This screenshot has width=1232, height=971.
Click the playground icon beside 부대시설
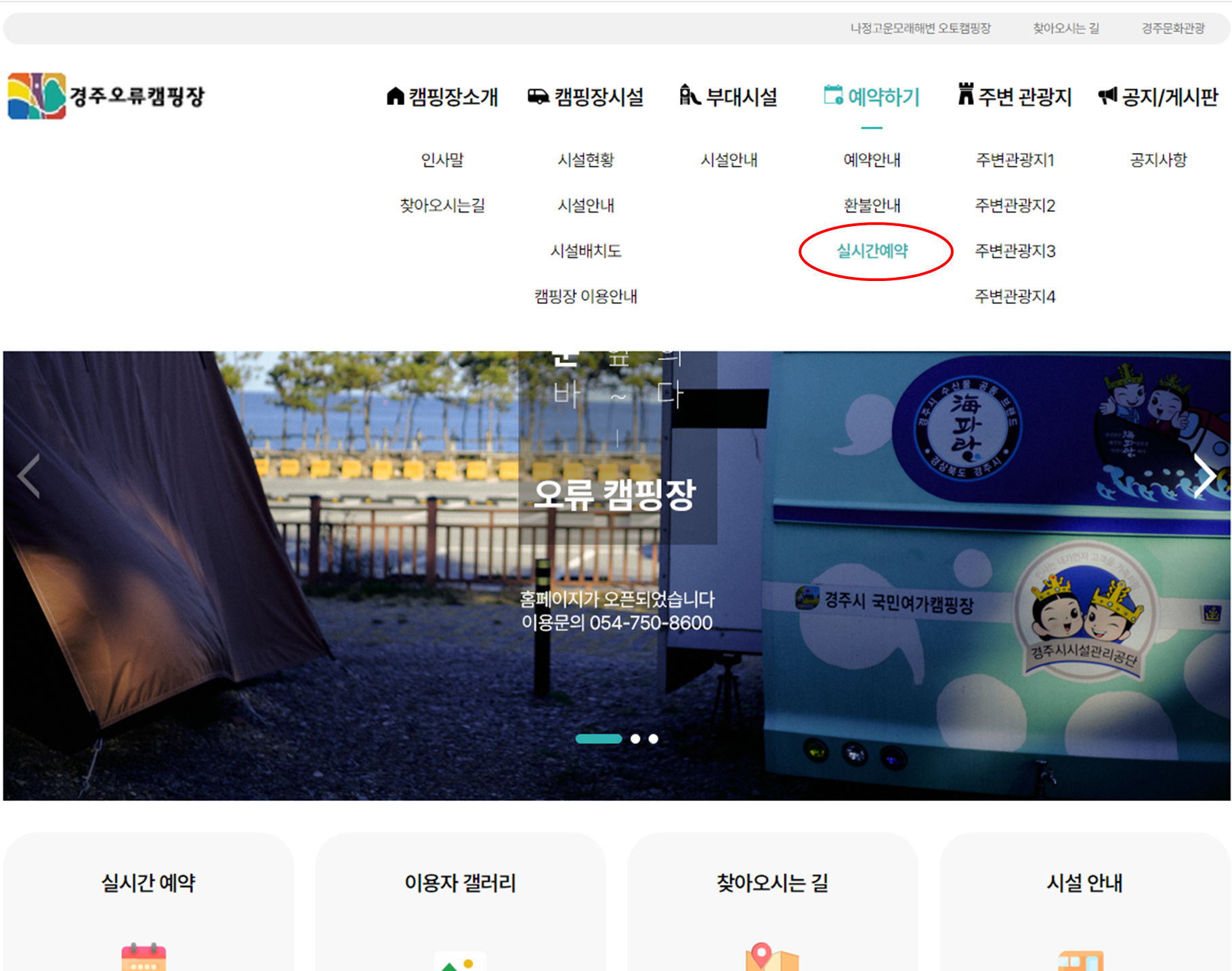pyautogui.click(x=689, y=95)
